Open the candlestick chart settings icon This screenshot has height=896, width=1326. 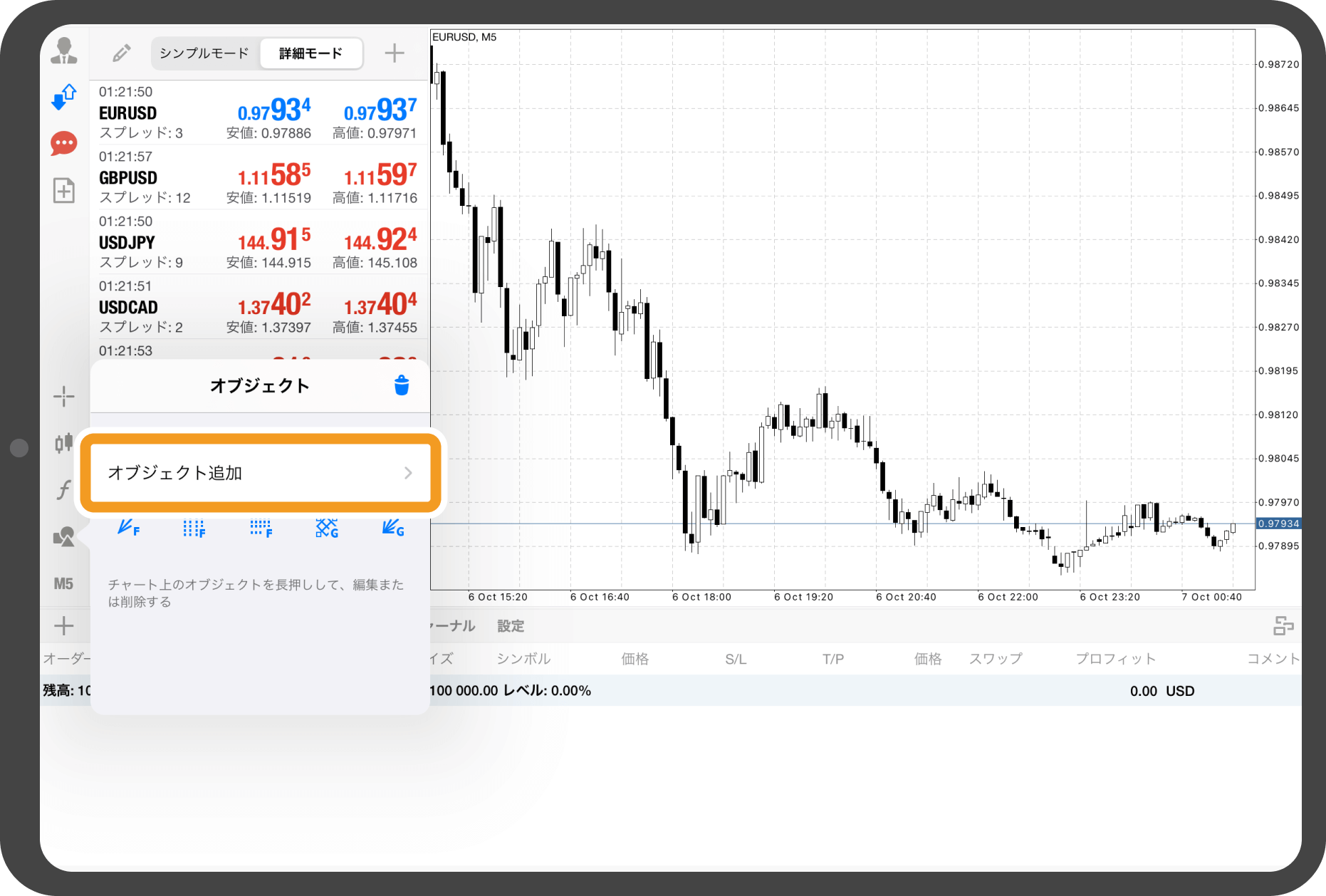tap(64, 443)
